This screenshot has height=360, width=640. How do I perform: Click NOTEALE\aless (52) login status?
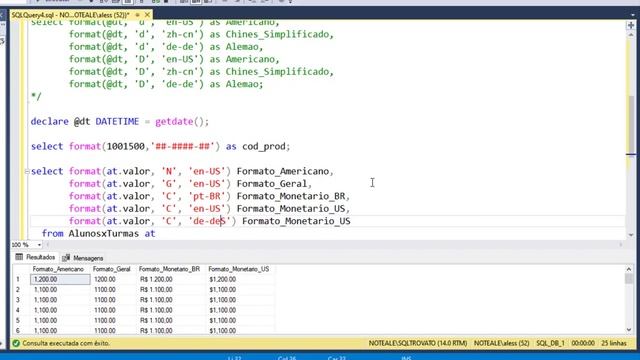pyautogui.click(x=502, y=343)
